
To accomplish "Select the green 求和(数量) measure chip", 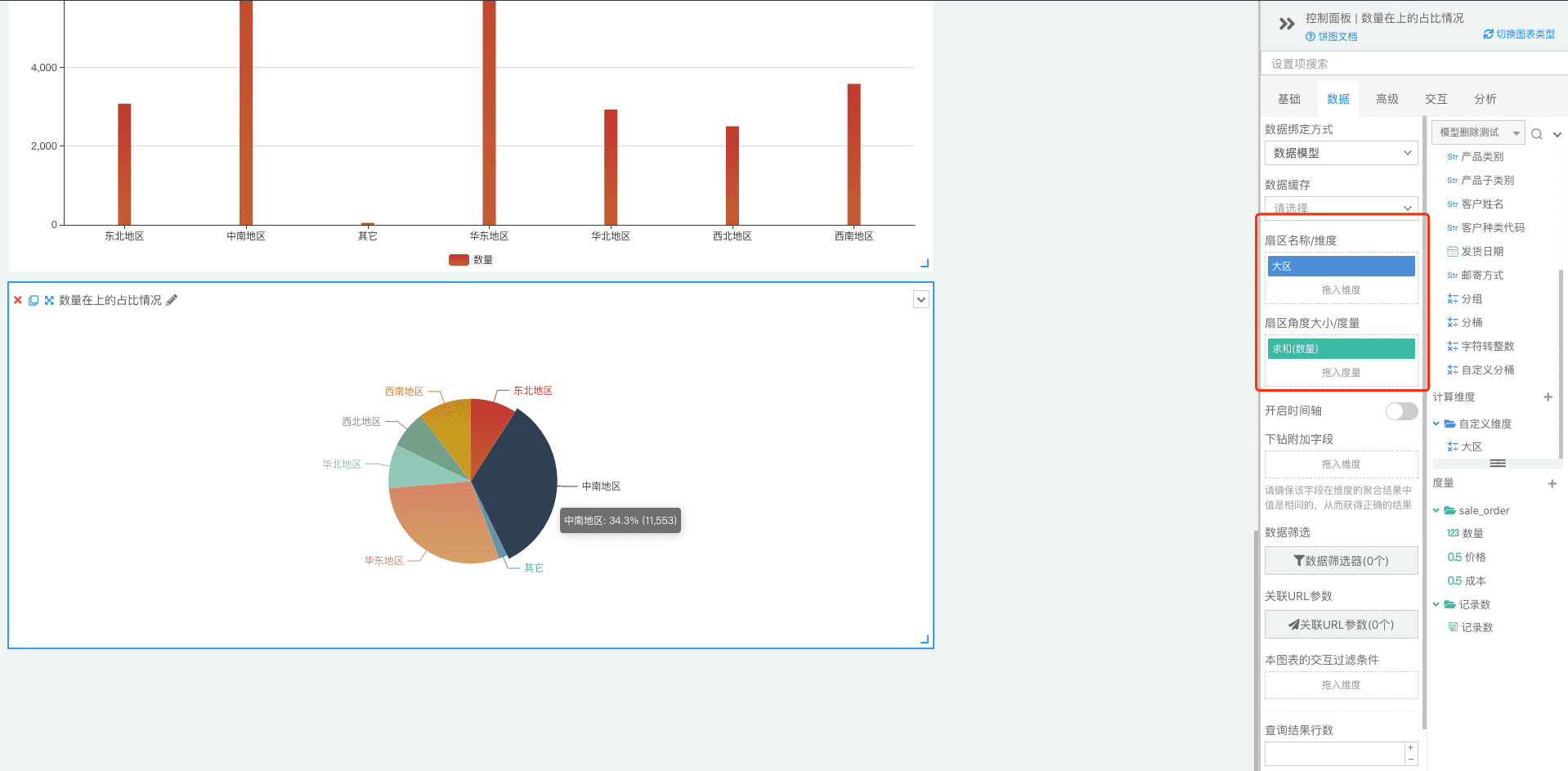I will pyautogui.click(x=1341, y=348).
